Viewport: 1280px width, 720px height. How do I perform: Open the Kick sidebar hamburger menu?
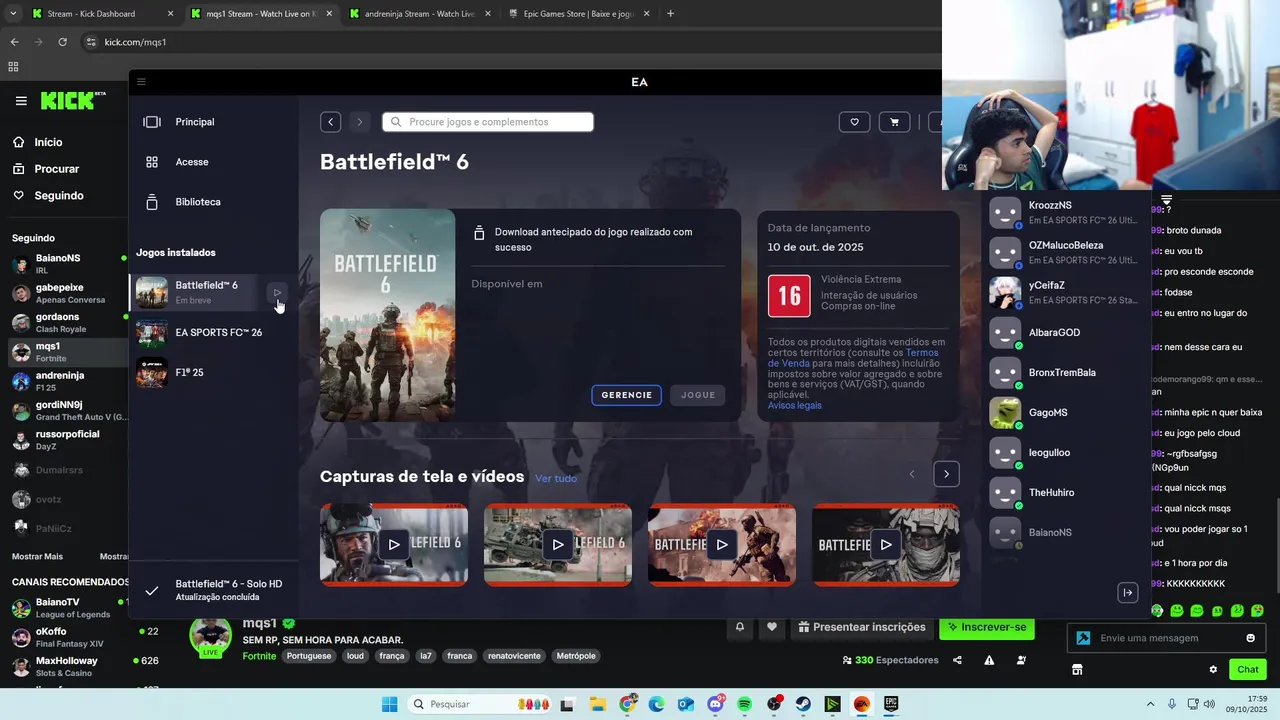(x=21, y=101)
